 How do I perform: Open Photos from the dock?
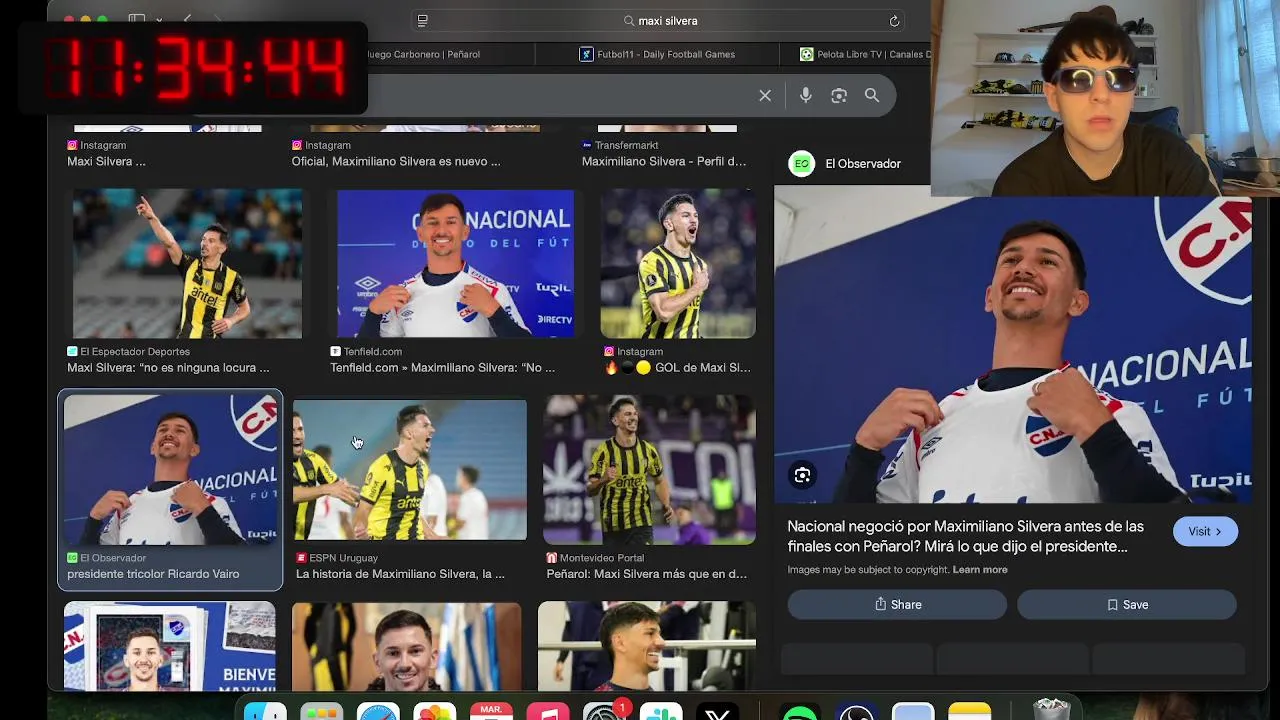(x=435, y=712)
